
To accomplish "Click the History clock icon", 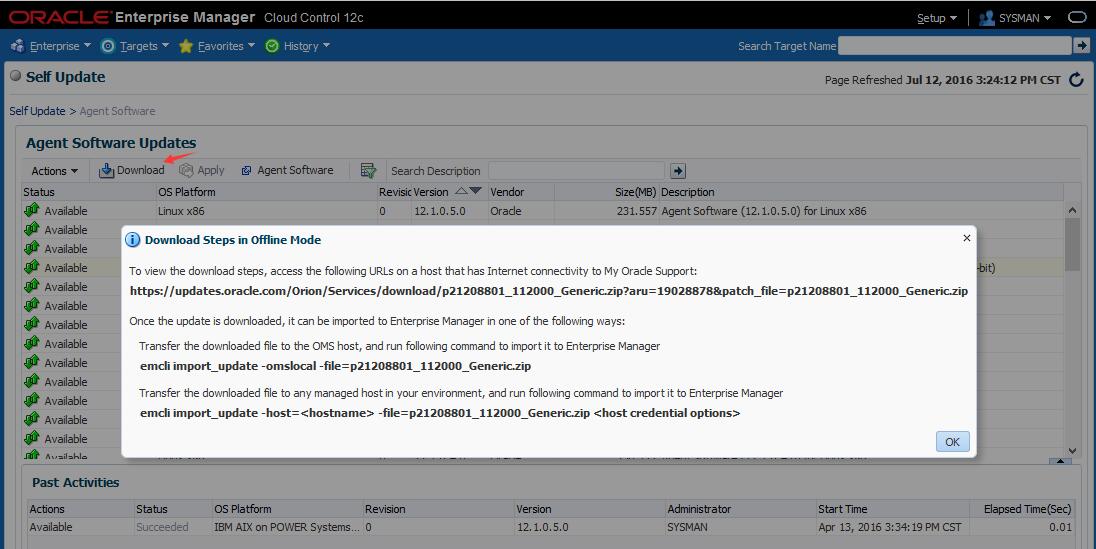I will pos(272,46).
